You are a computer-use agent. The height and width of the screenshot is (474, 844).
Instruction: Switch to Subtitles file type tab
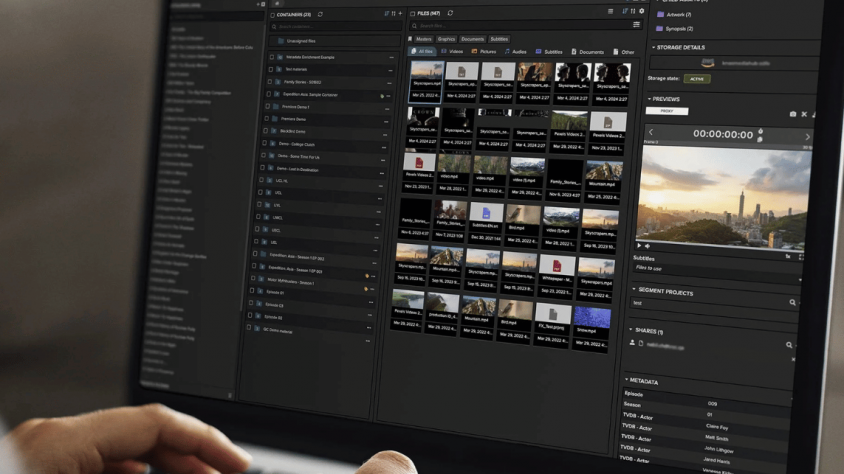[549, 52]
